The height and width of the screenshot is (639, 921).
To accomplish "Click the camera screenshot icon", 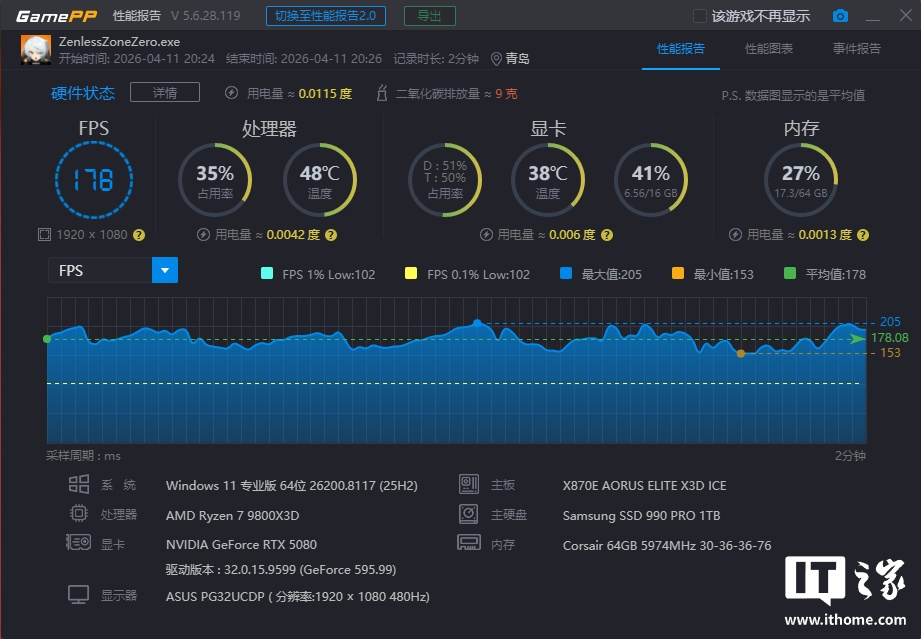I will click(x=840, y=16).
